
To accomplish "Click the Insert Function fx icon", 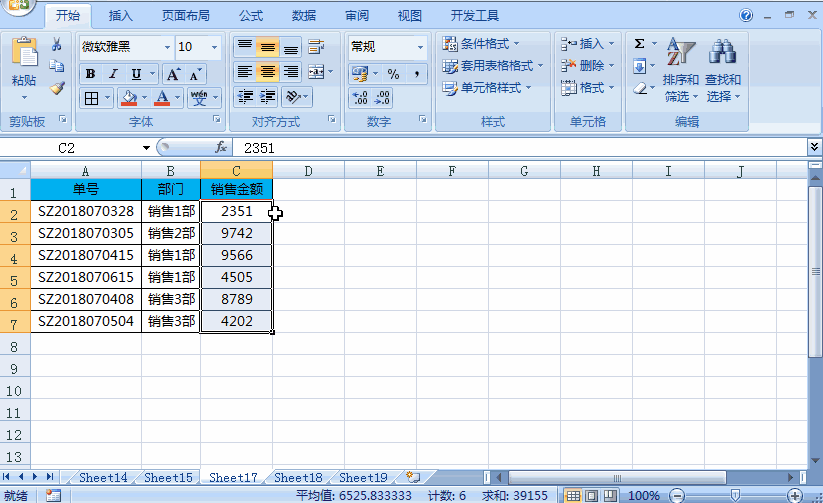I will coord(221,148).
